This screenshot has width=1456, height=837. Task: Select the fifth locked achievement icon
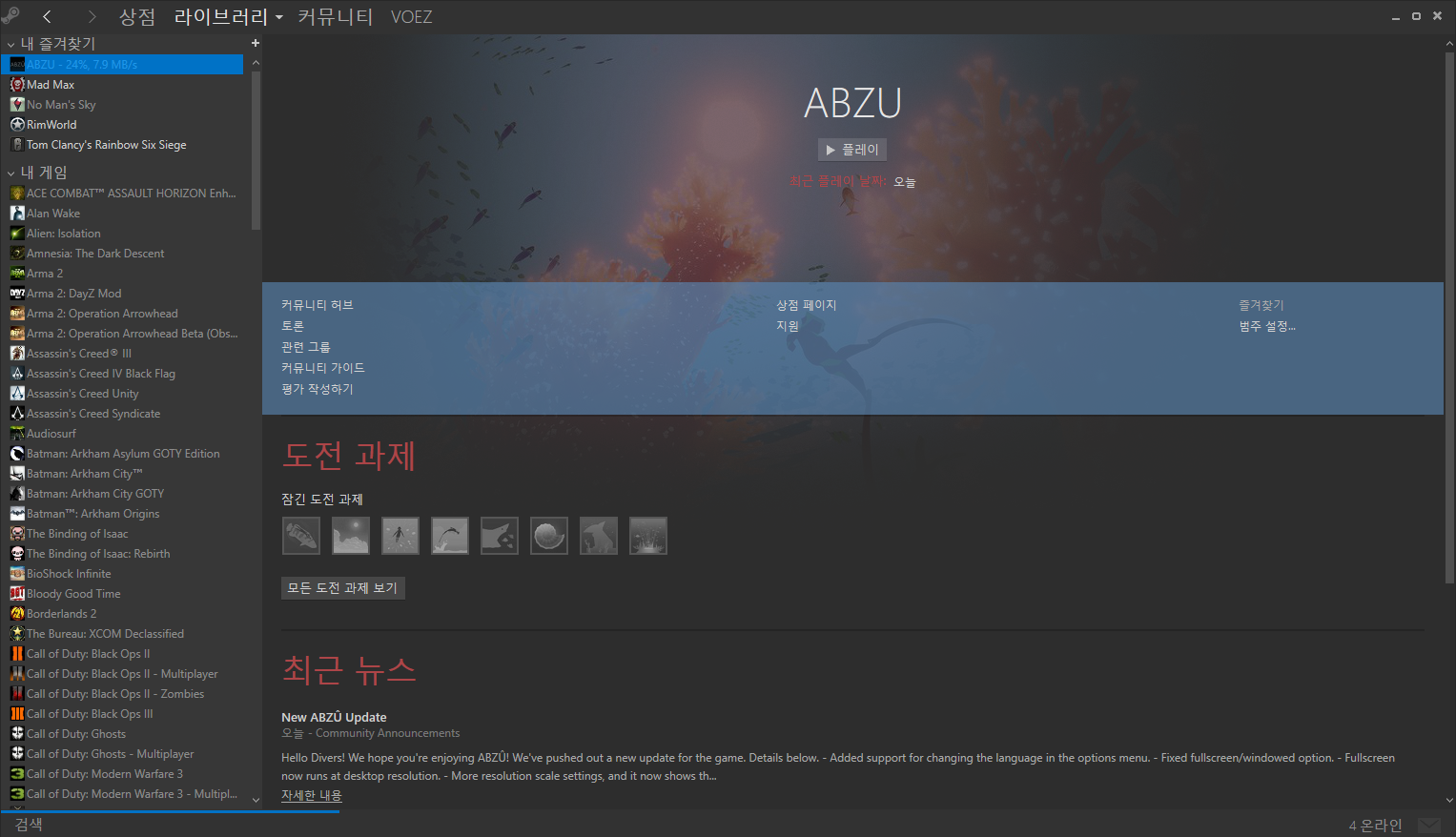pos(500,536)
